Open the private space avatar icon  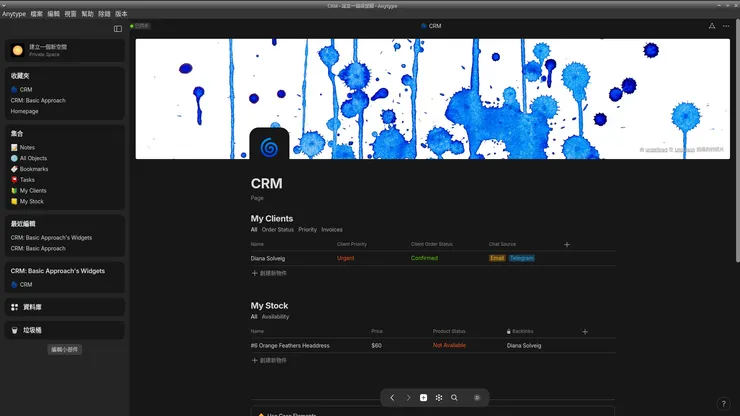click(x=17, y=50)
